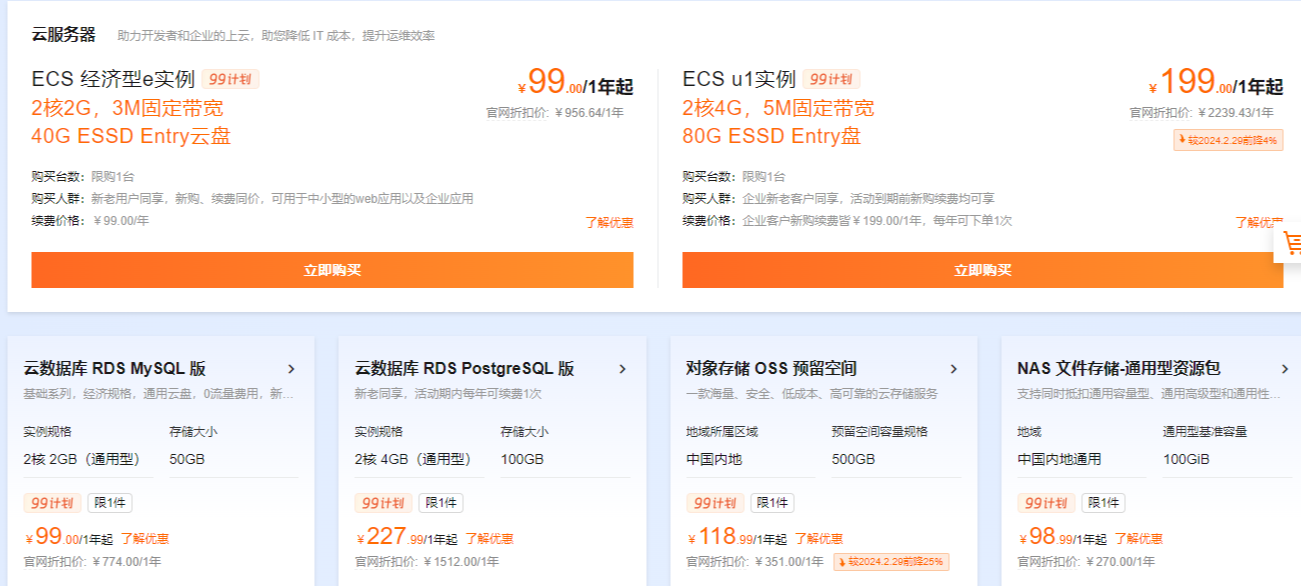Click the 限1件 tag in RDS PostgreSQL card
Image resolution: width=1301 pixels, height=586 pixels.
pyautogui.click(x=441, y=503)
